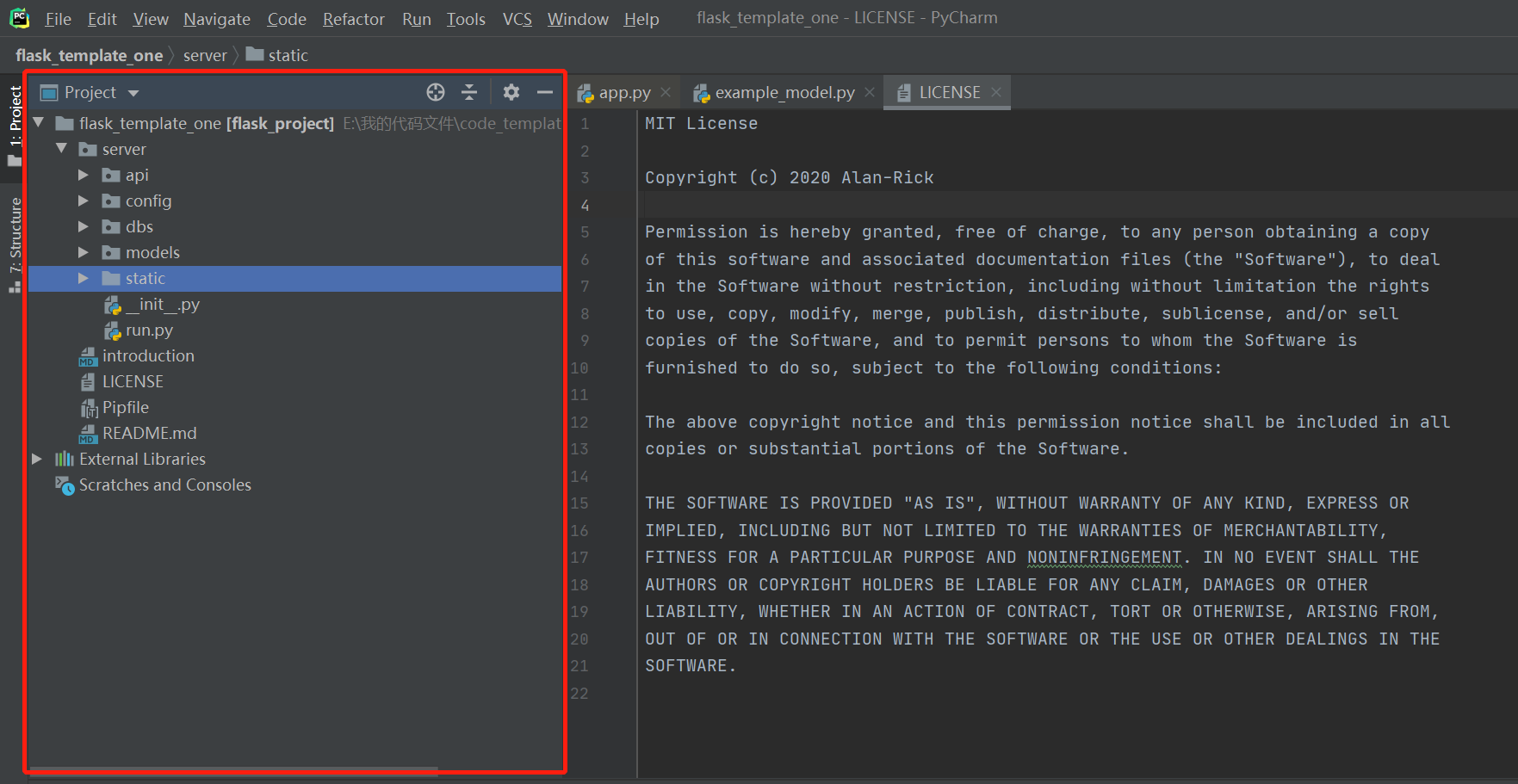Click the Pipfile file icon
This screenshot has height=784, width=1518.
(89, 408)
